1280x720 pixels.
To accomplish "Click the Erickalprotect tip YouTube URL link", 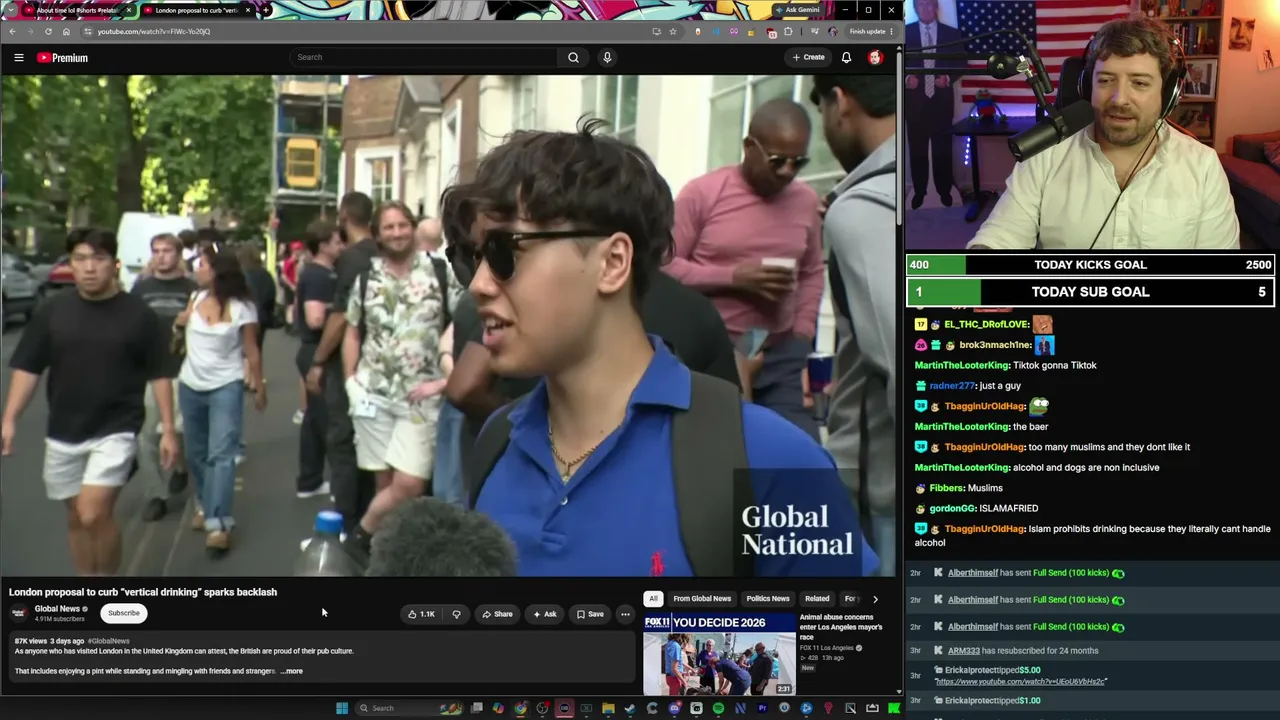I will click(x=1020, y=682).
